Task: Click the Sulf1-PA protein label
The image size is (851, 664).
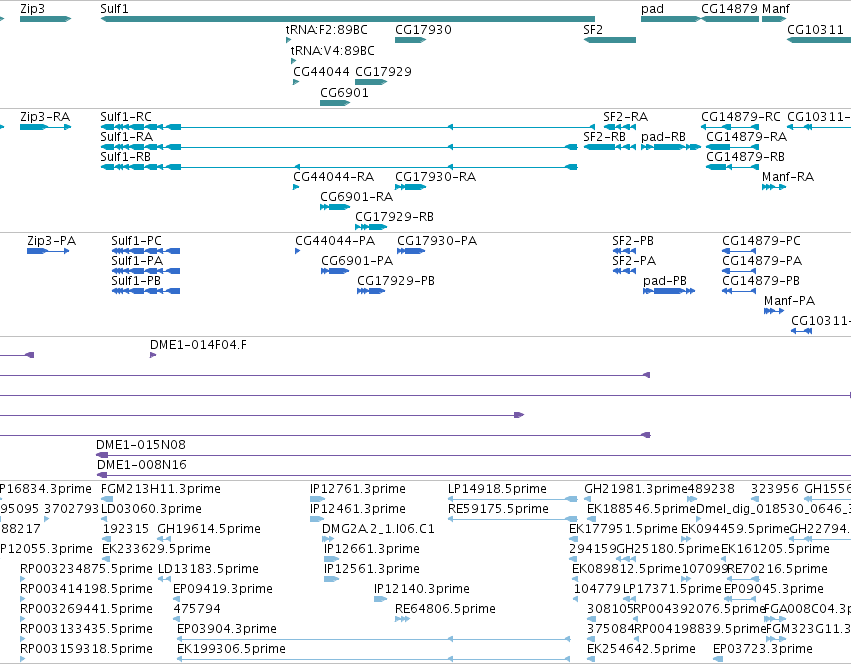Action: [x=137, y=261]
